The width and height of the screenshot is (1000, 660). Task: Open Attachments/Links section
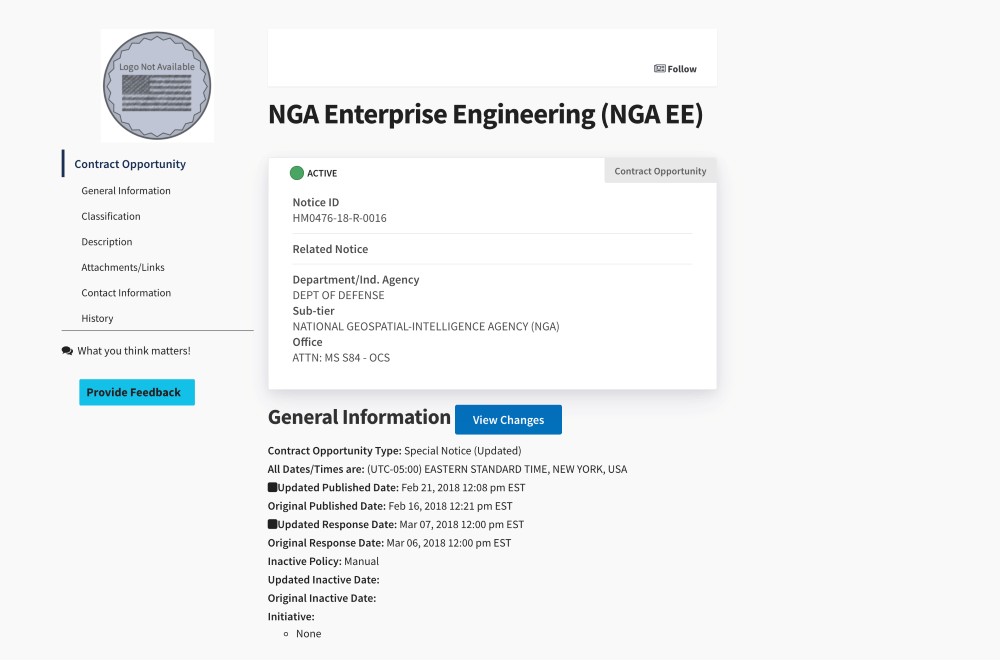(x=122, y=267)
